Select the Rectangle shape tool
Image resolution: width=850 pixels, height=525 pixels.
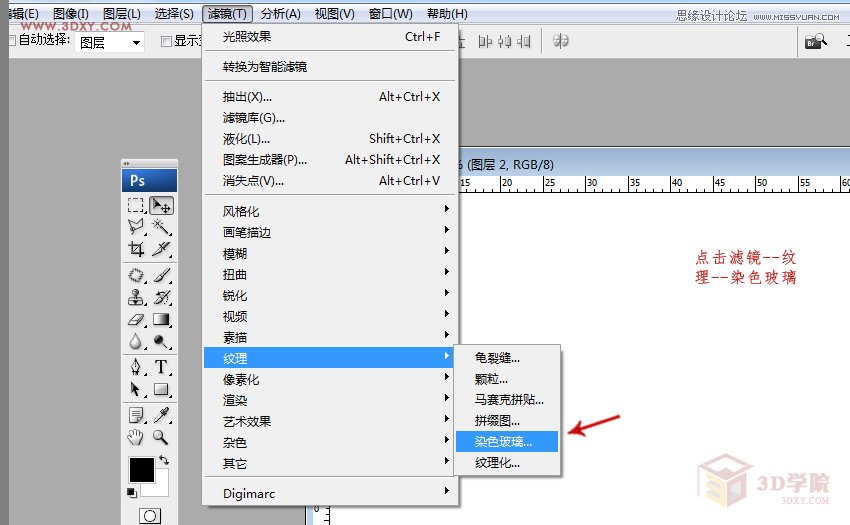[x=162, y=389]
